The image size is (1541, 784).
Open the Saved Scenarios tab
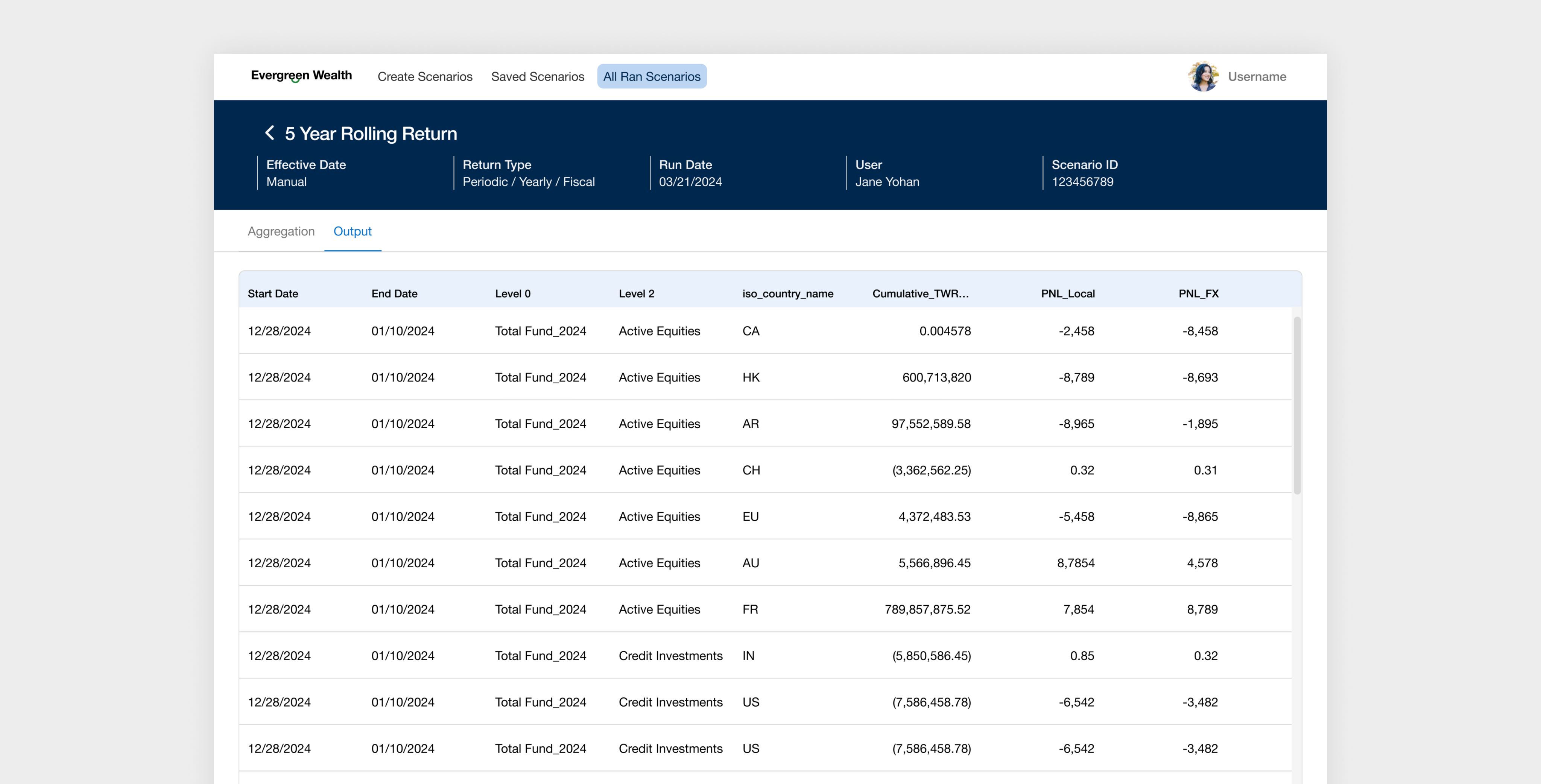[537, 76]
